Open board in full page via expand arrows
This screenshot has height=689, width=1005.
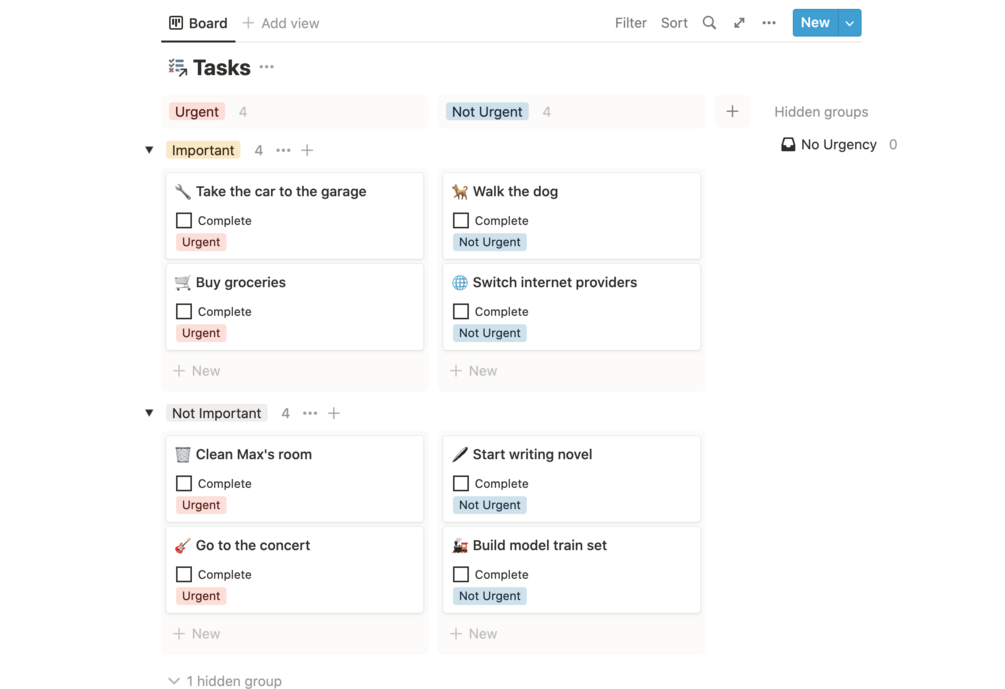click(739, 23)
